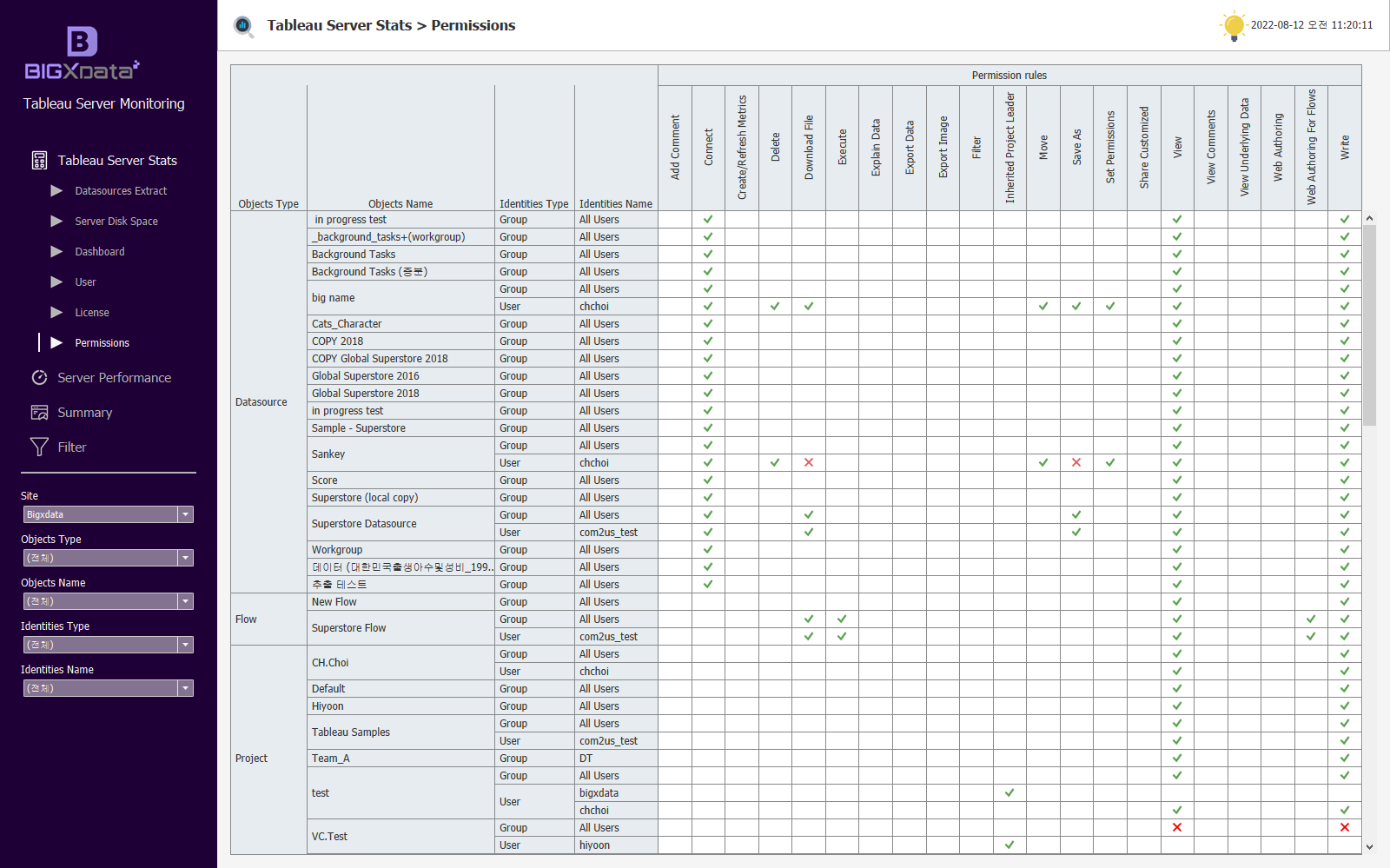The width and height of the screenshot is (1390, 868).
Task: Click the Server Performance gauge icon
Action: [39, 377]
